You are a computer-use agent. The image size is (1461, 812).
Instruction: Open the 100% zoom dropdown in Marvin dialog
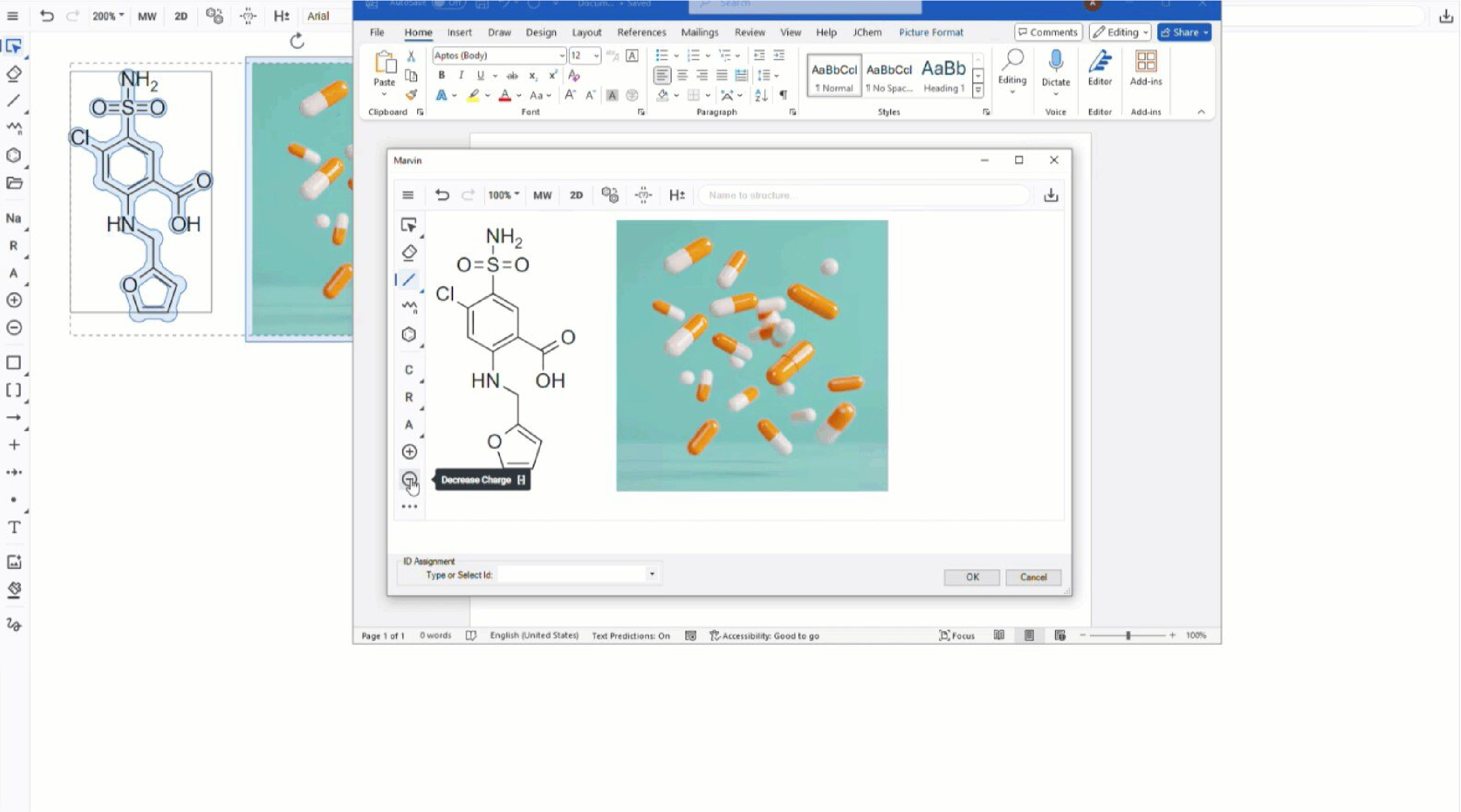pyautogui.click(x=504, y=195)
